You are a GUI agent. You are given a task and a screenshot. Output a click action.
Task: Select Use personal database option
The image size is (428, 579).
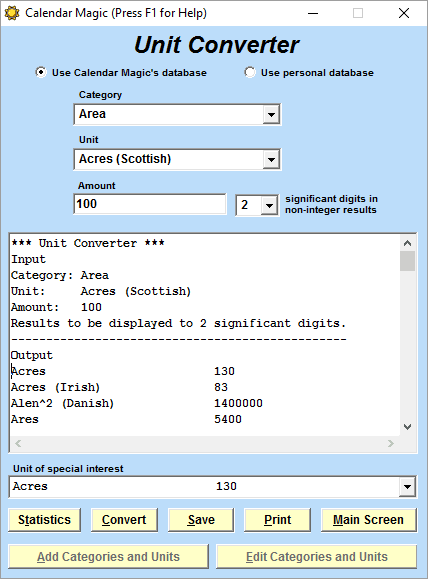[x=309, y=72]
